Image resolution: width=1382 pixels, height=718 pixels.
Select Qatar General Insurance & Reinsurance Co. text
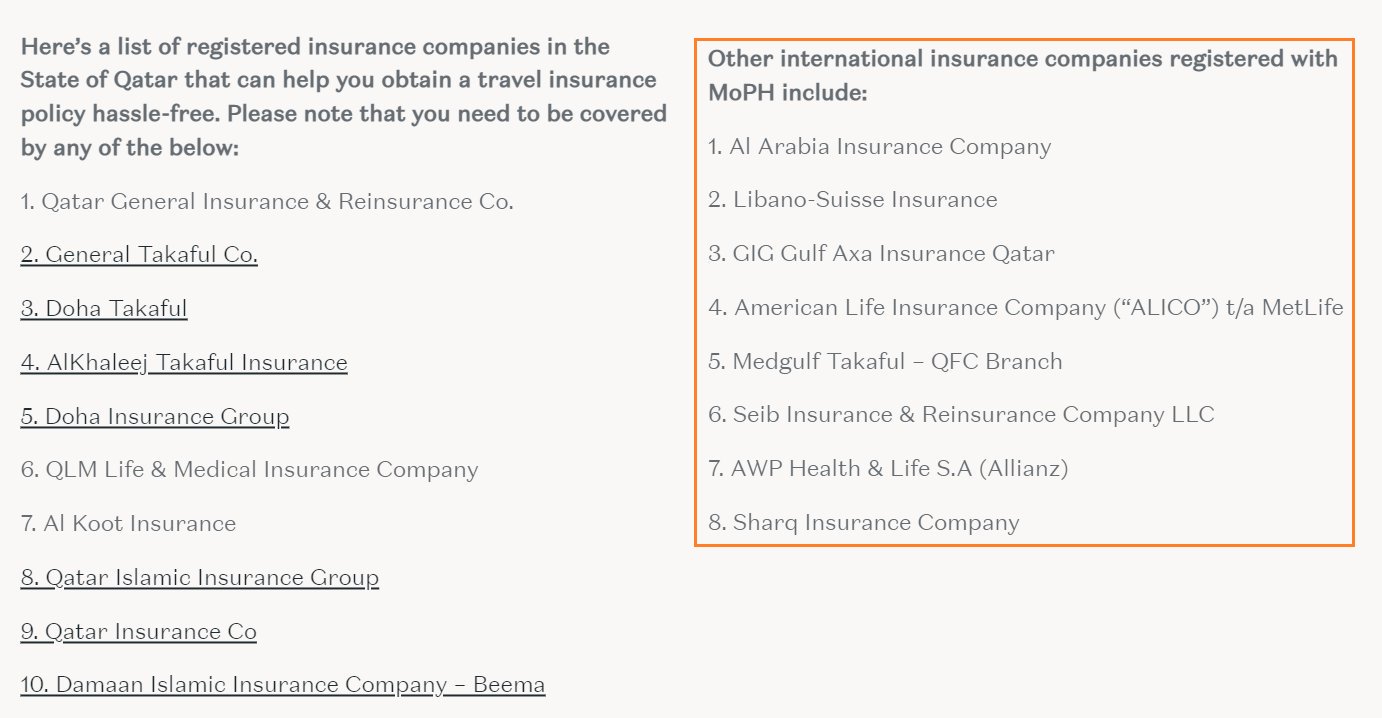click(267, 201)
